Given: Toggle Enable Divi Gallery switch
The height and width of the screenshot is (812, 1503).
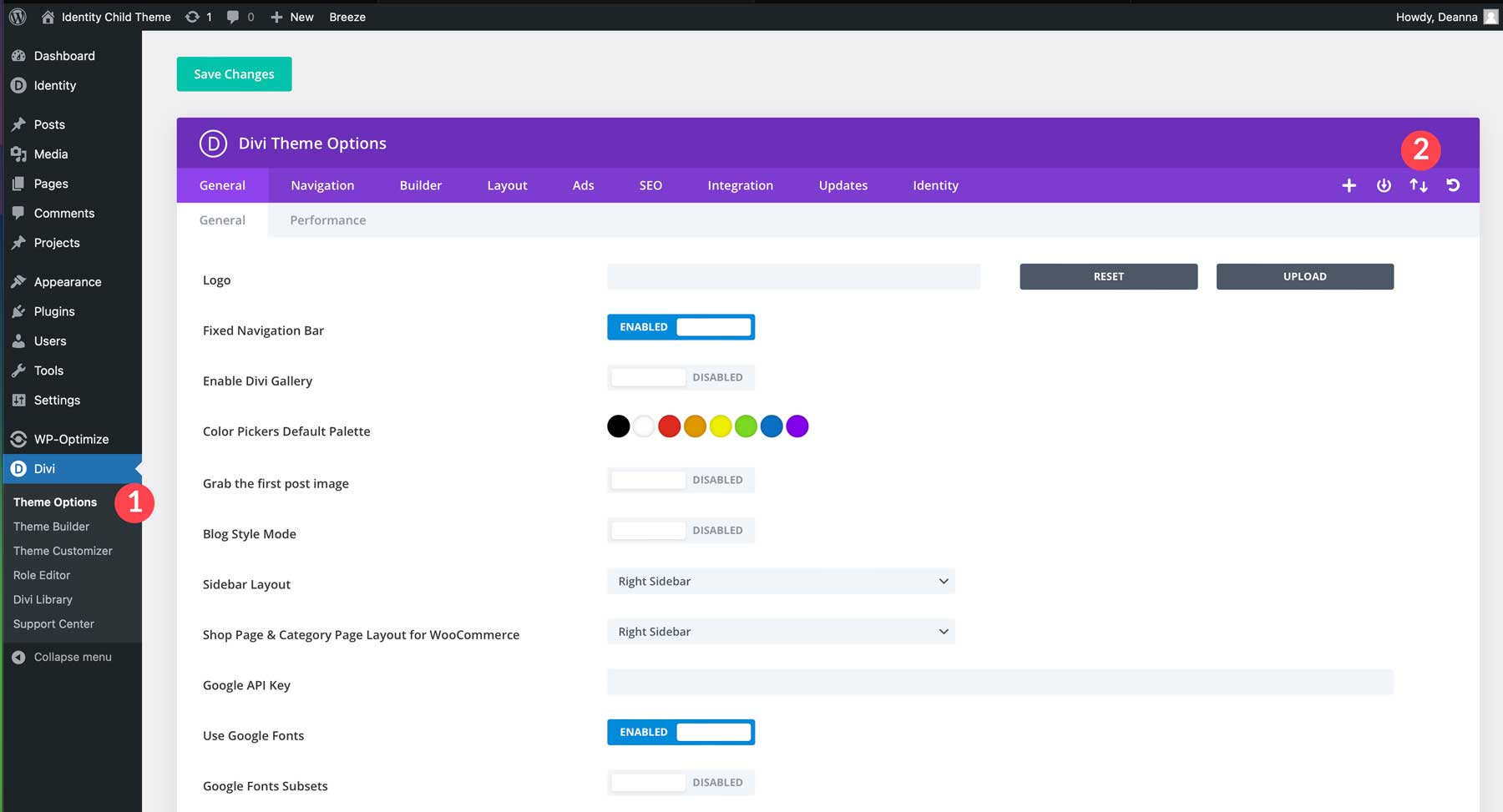Looking at the screenshot, I should pyautogui.click(x=681, y=377).
